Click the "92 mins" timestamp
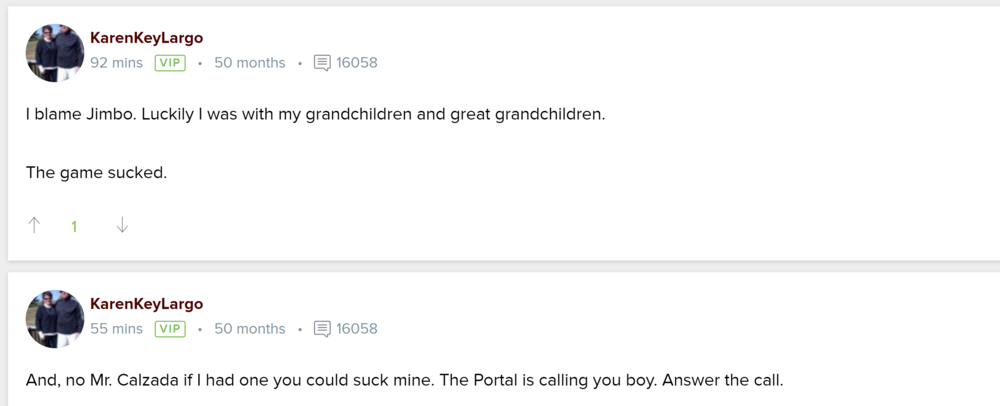The width and height of the screenshot is (1000, 406). tap(116, 63)
